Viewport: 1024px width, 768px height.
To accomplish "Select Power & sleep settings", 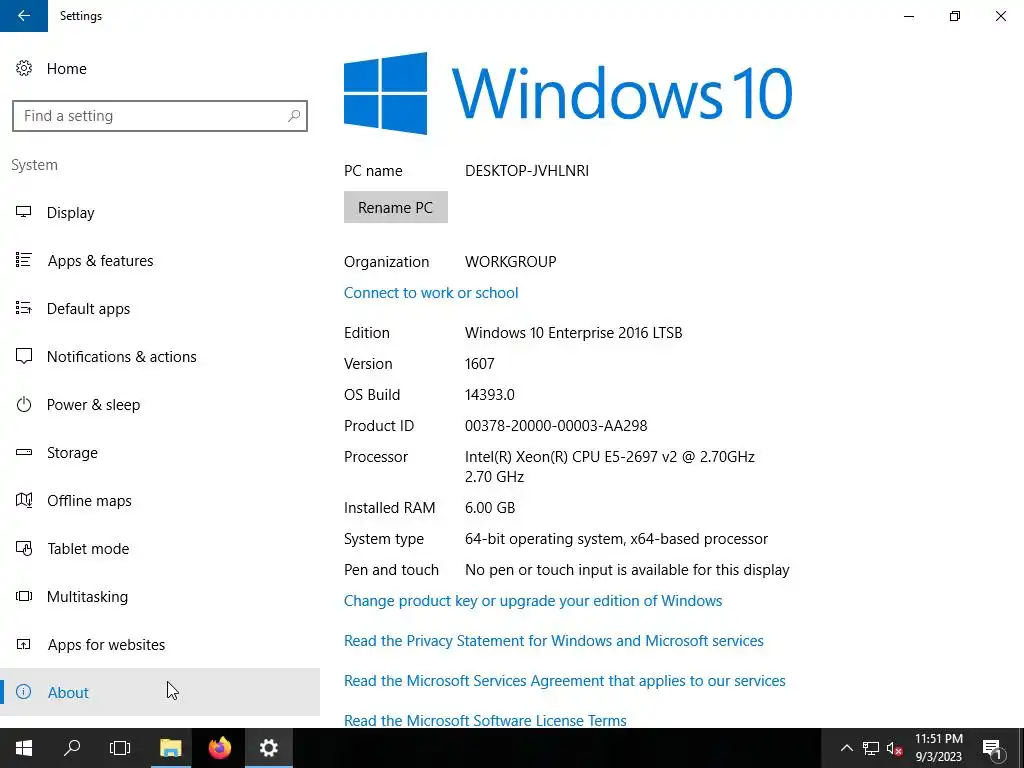I will 93,405.
